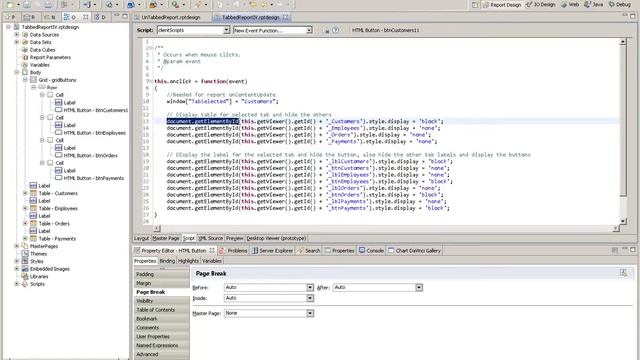Click the Embedded Images icon
This screenshot has height=360, width=640.
[x=25, y=269]
